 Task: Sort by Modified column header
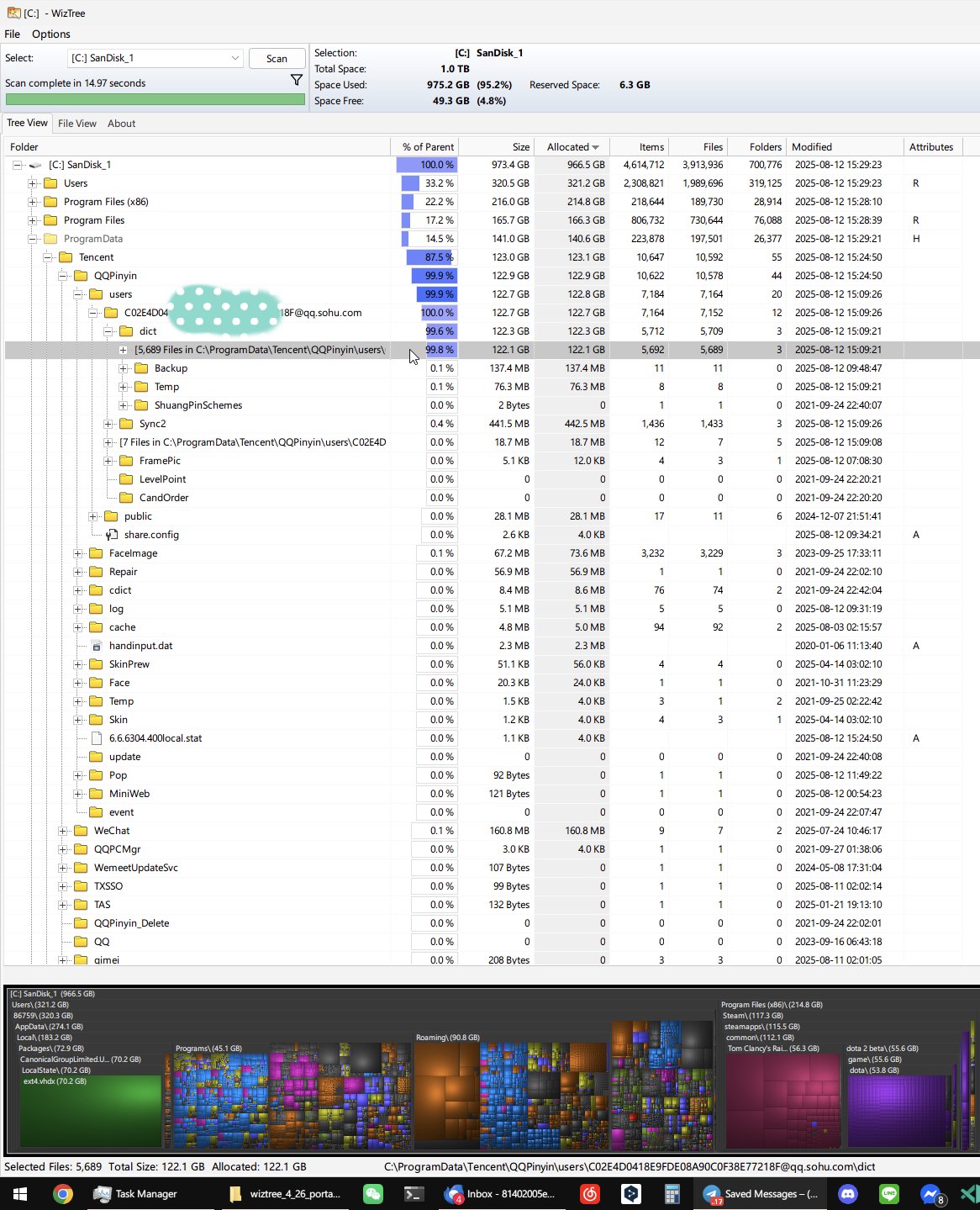click(846, 147)
